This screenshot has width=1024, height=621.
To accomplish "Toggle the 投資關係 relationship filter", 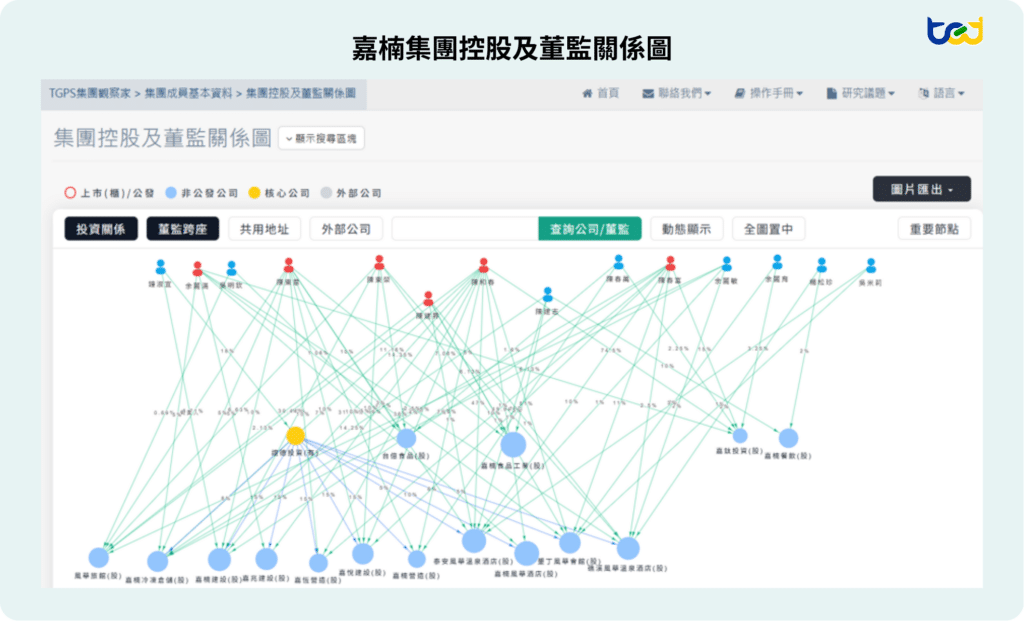I will pyautogui.click(x=101, y=229).
